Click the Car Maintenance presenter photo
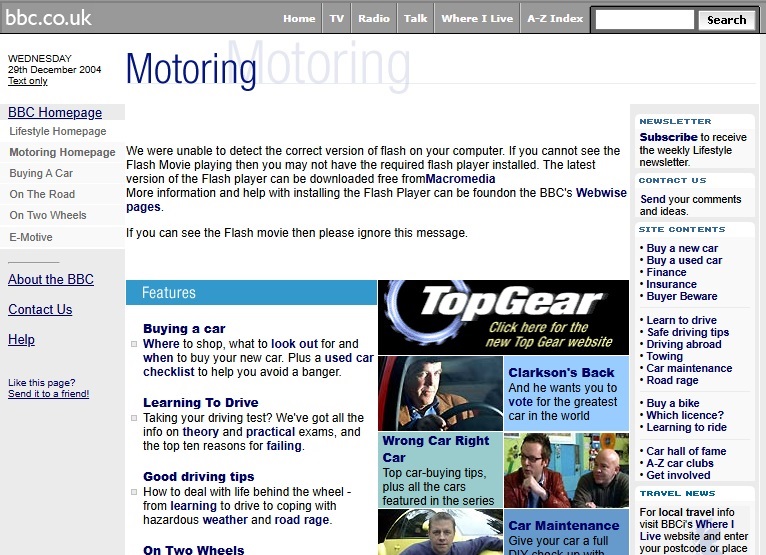Viewport: 766px width, 555px height. tap(440, 532)
